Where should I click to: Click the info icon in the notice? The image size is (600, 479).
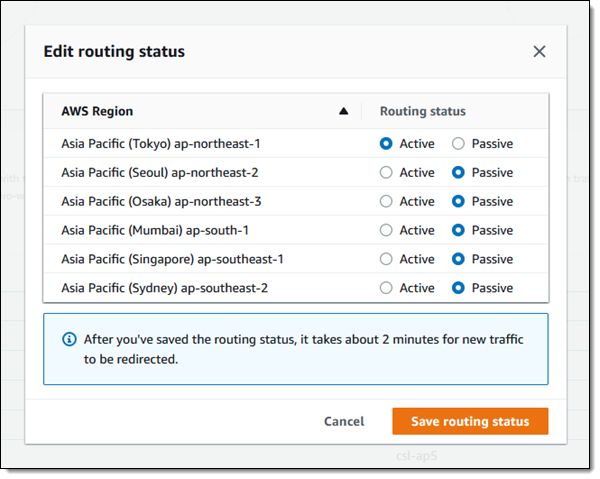click(x=68, y=339)
